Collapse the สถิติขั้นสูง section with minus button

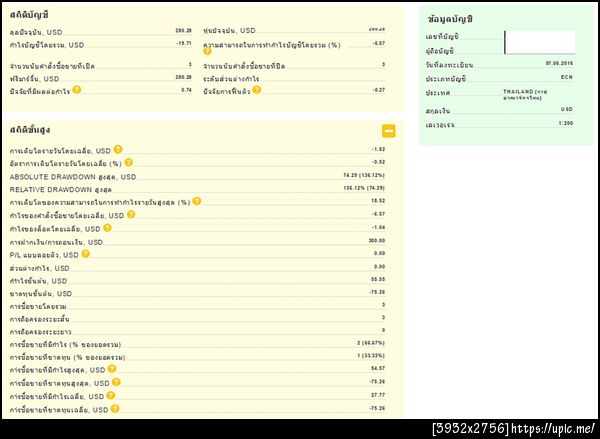(x=389, y=131)
